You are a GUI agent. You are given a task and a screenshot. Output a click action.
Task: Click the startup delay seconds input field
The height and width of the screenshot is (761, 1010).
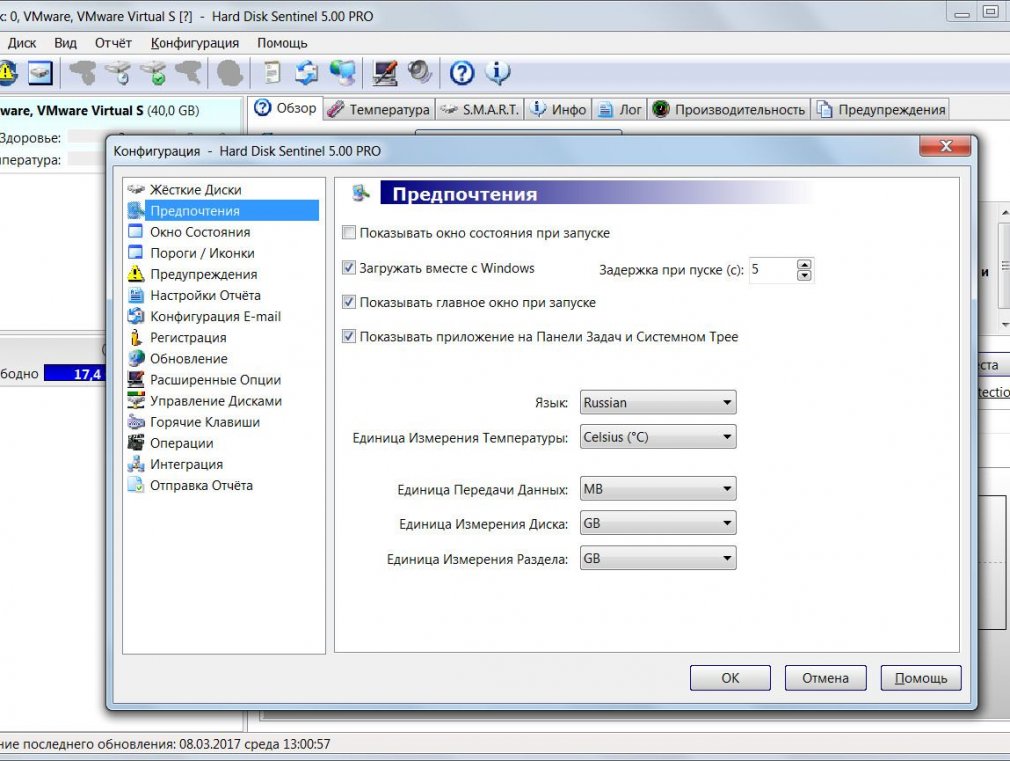(772, 270)
